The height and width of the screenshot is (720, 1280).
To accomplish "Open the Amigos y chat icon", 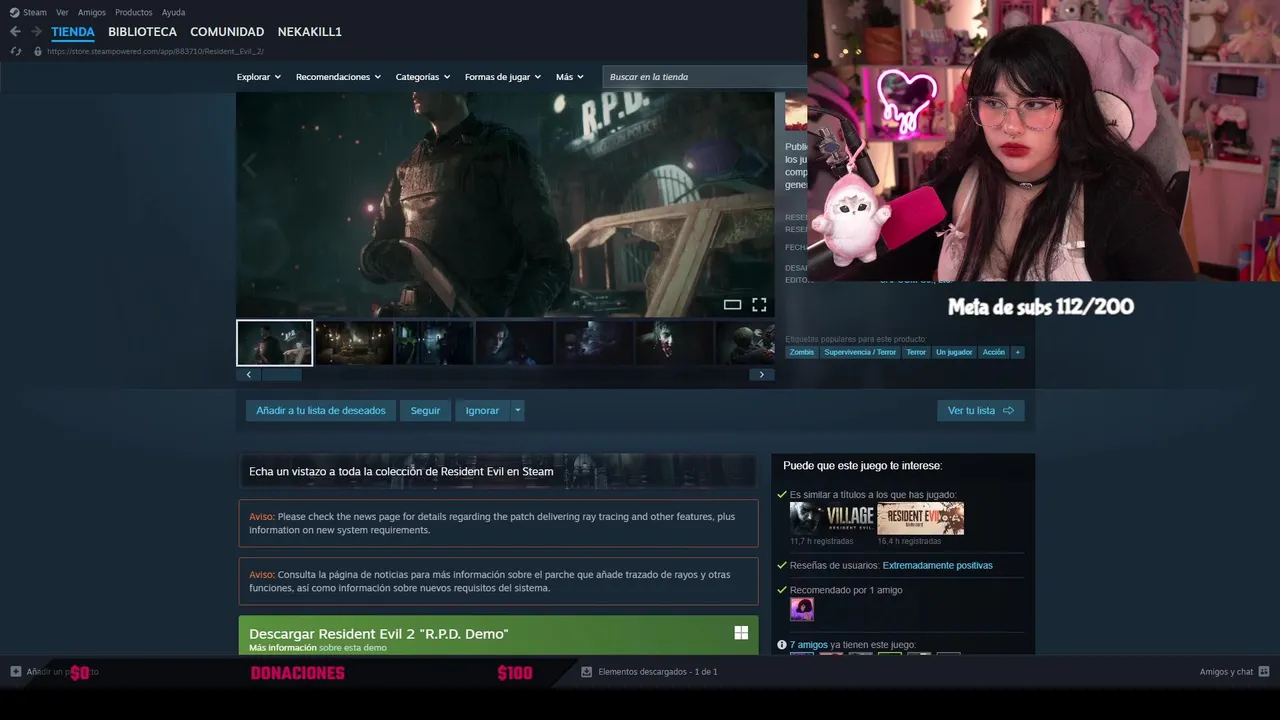I will pos(1264,672).
